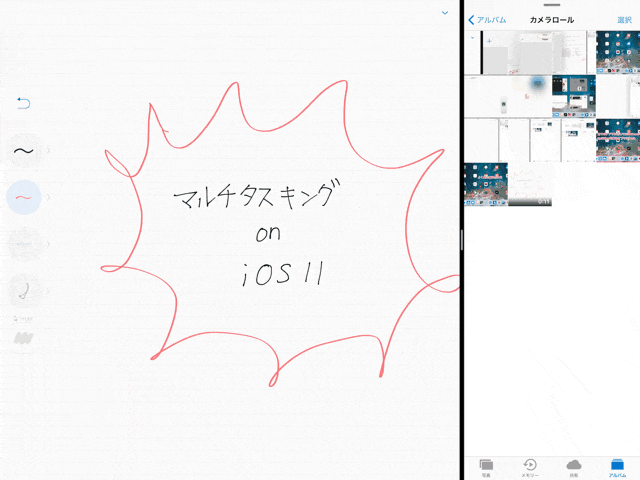Open bottom-left home screen screenshot thumbnail

coord(486,184)
